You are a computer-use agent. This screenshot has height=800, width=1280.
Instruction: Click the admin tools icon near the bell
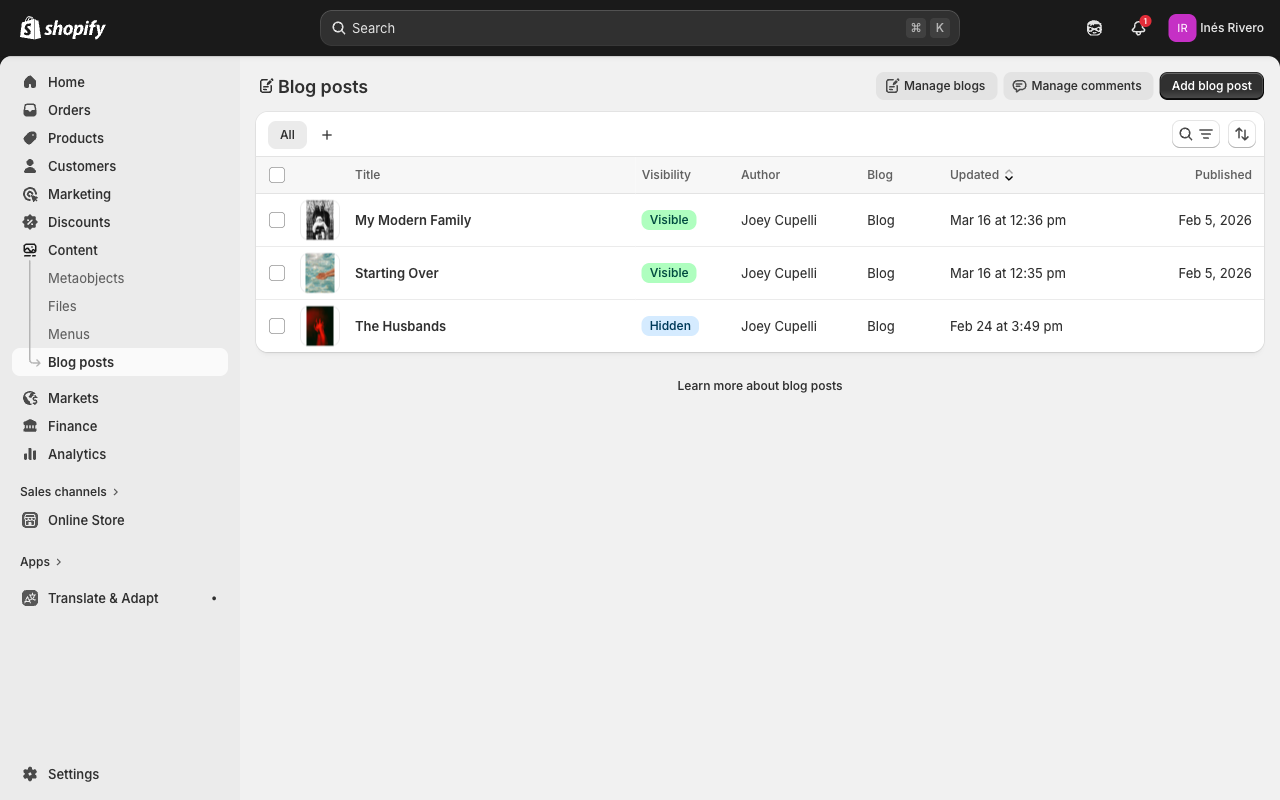1094,28
